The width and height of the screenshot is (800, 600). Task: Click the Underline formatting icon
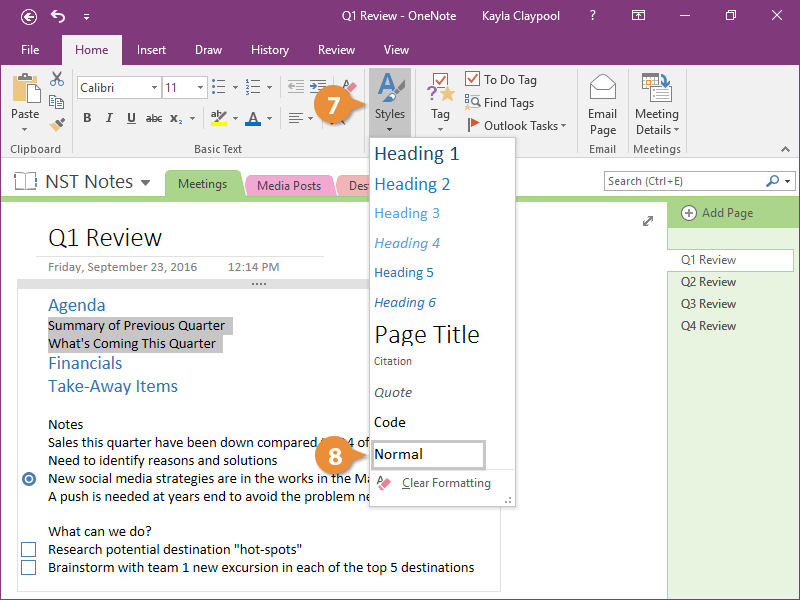click(130, 118)
